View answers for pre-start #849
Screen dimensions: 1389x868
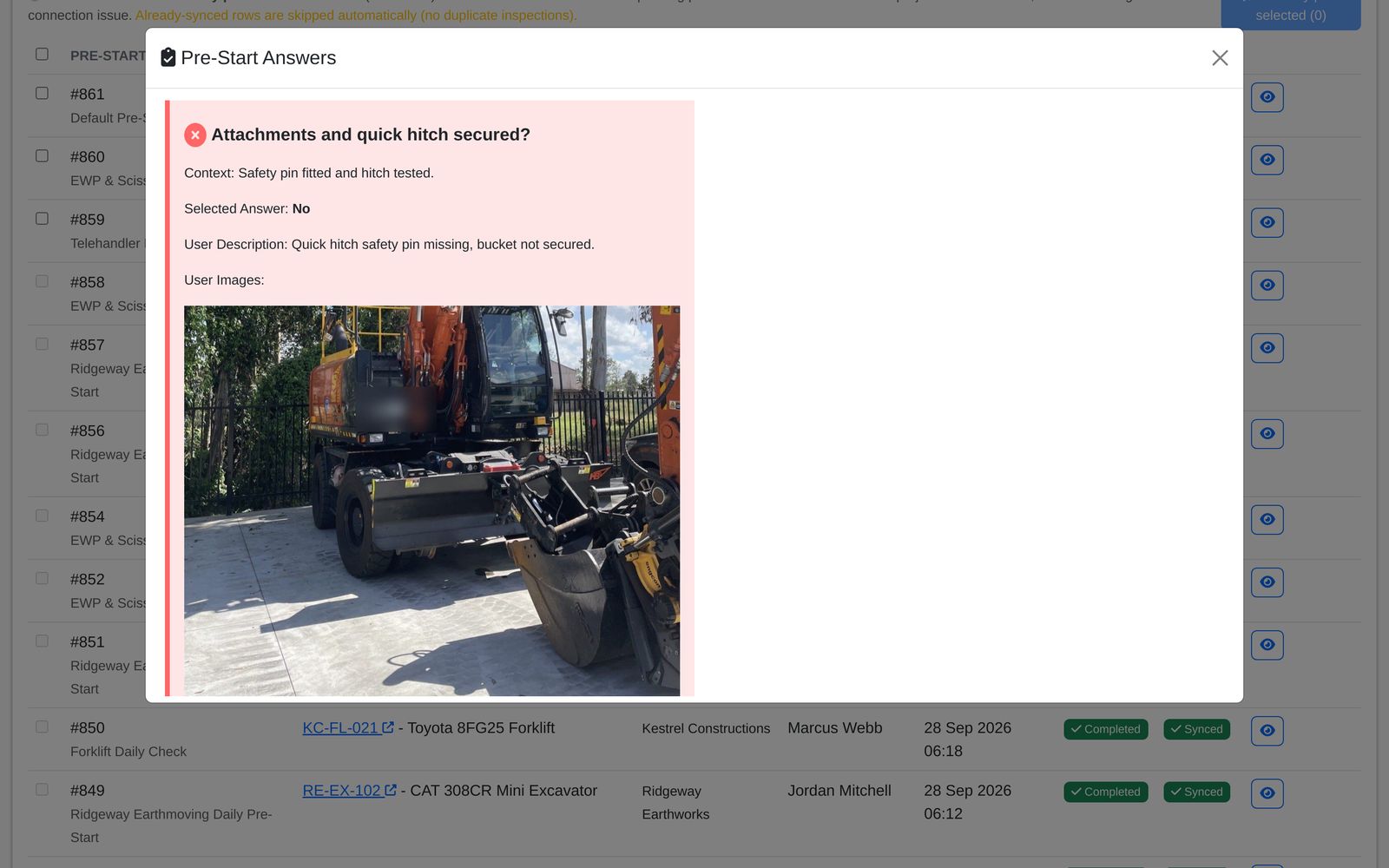[1267, 792]
